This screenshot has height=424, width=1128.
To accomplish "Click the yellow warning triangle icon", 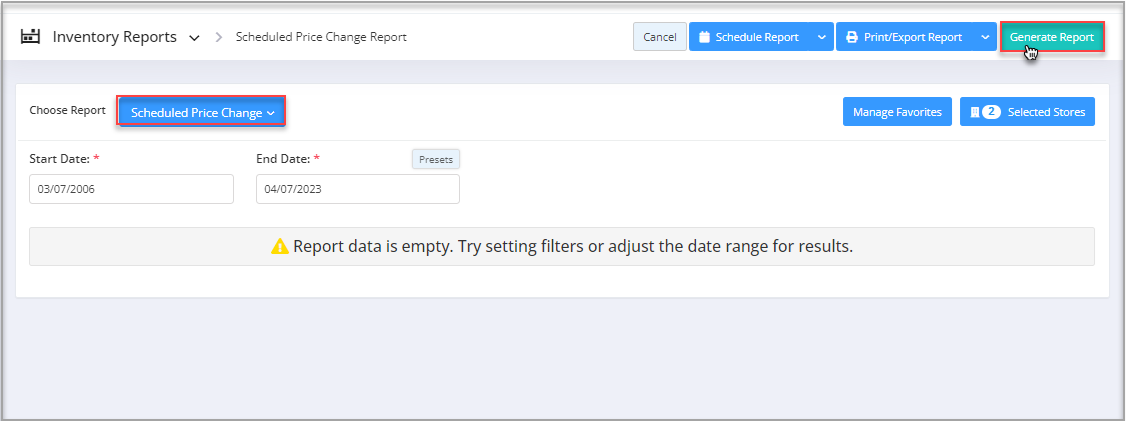I will coord(280,246).
